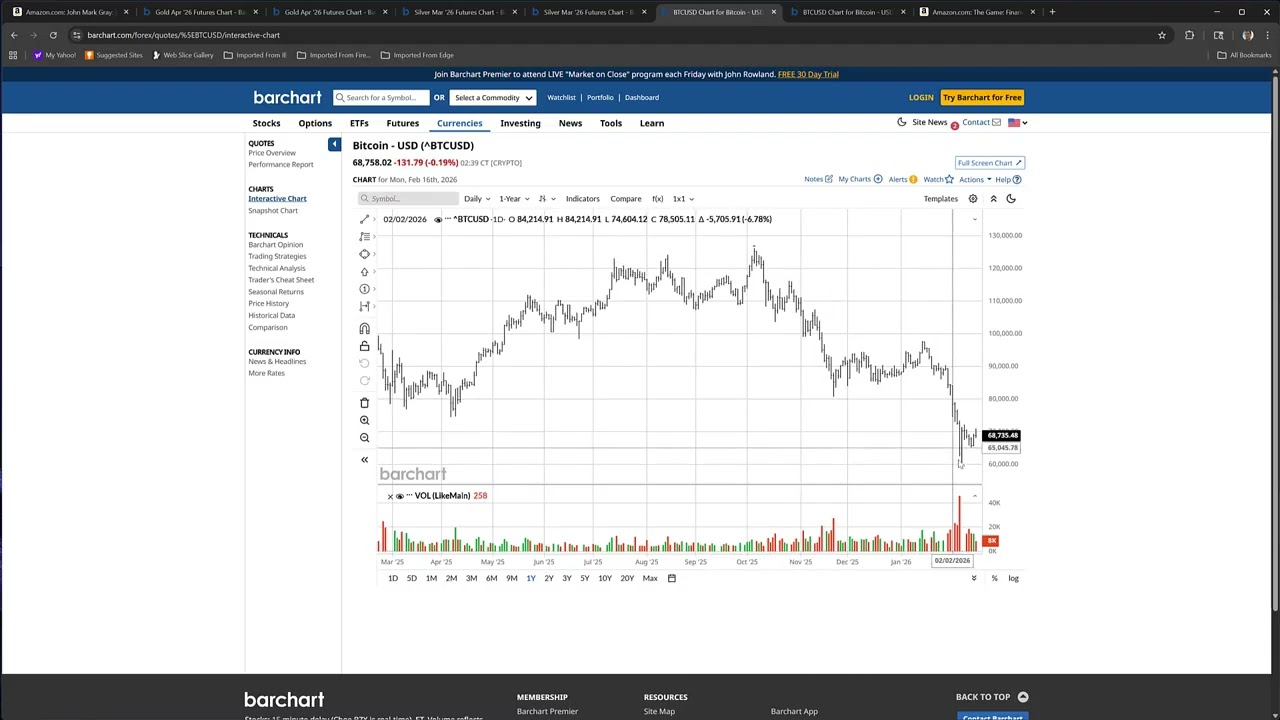Viewport: 1280px width, 720px height.
Task: Open Select a Commodity dropdown
Action: 493,98
